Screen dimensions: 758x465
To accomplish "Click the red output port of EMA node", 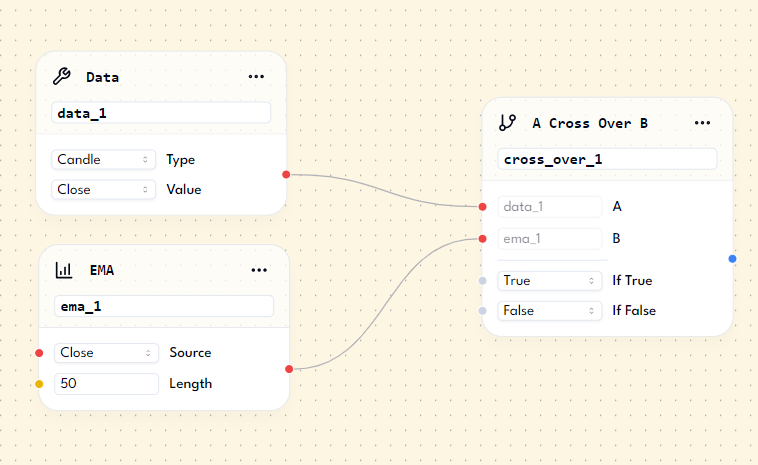I will click(289, 369).
